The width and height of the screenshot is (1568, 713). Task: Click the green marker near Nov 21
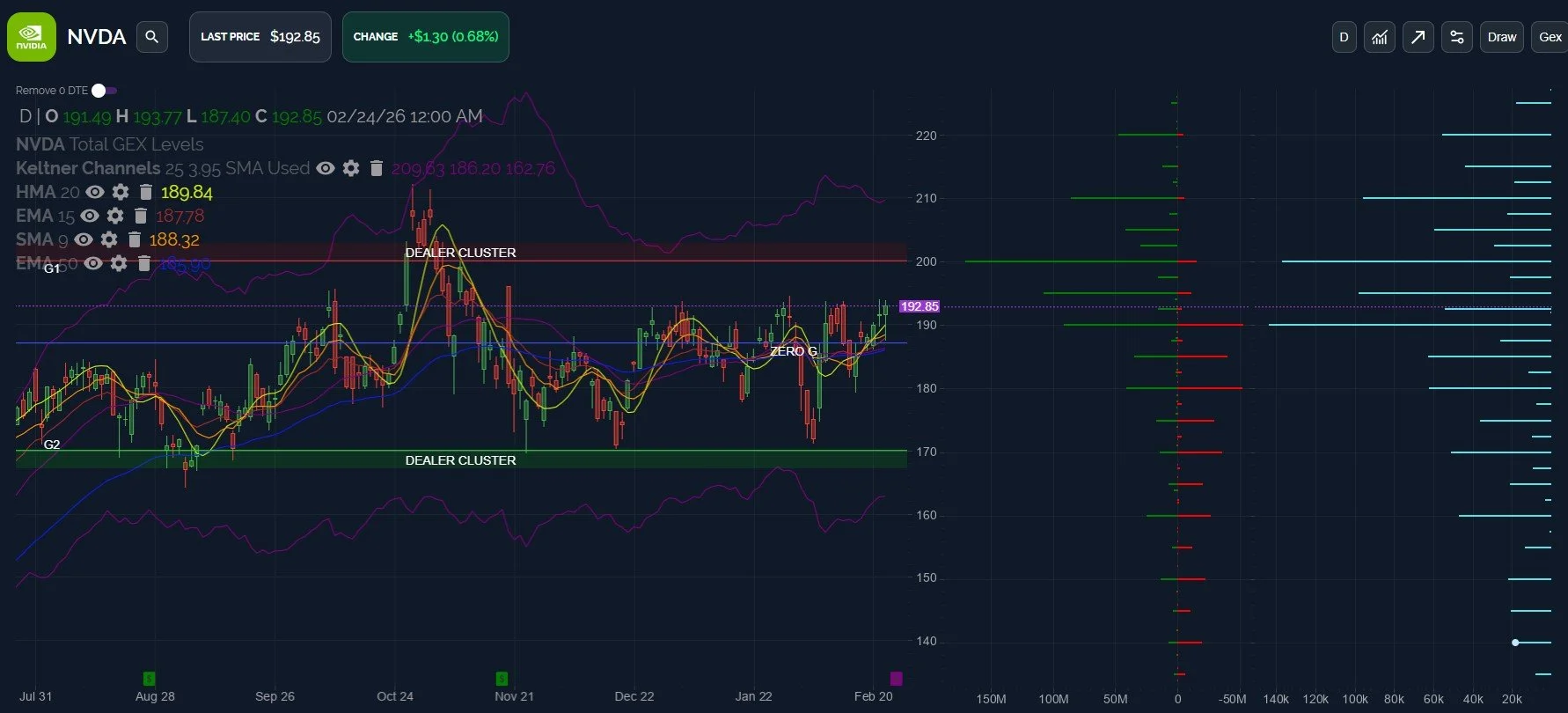point(502,679)
